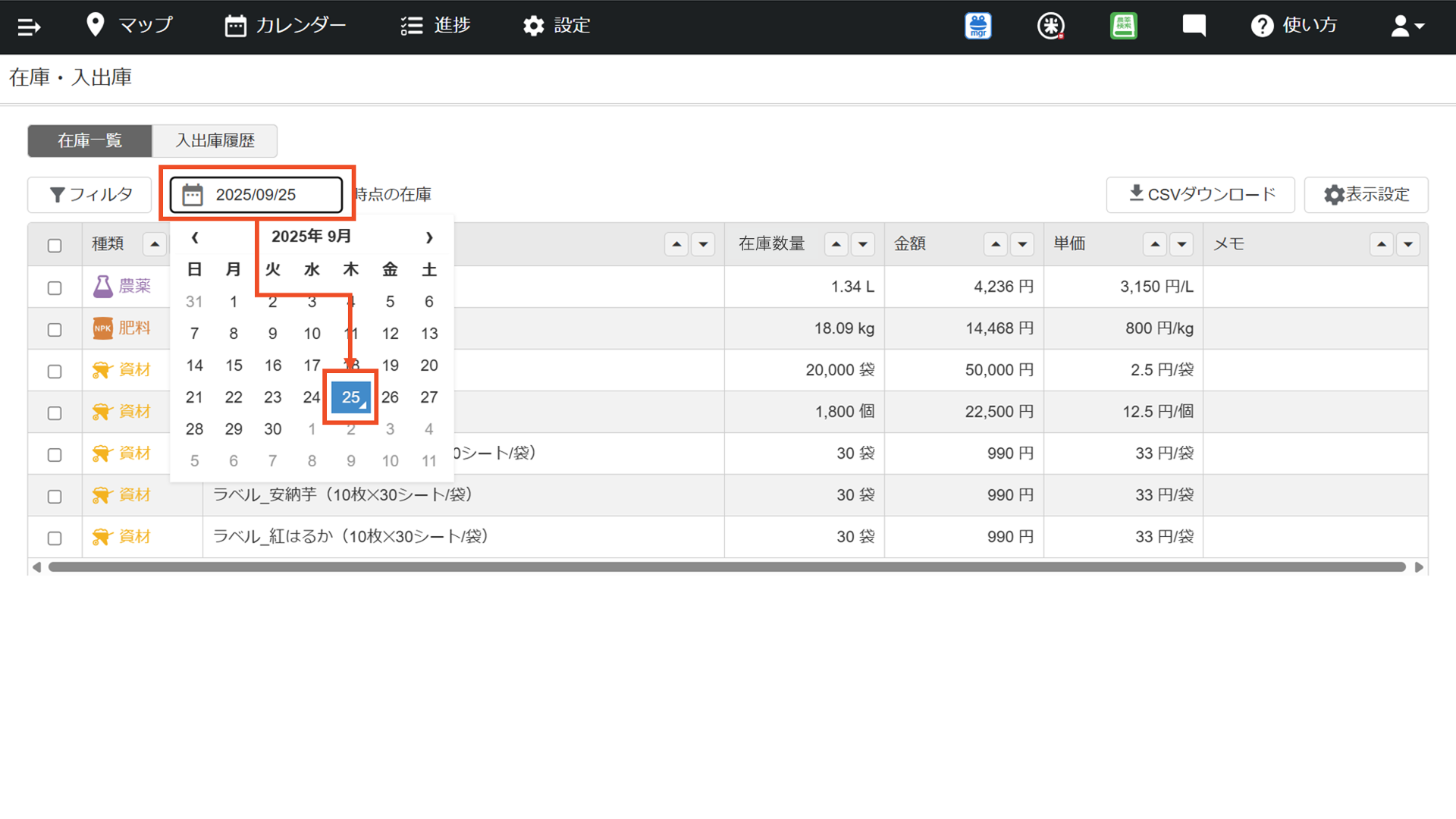Screen dimensions: 1456x819
Task: Pick September 15 in the datepicker
Action: tap(234, 366)
